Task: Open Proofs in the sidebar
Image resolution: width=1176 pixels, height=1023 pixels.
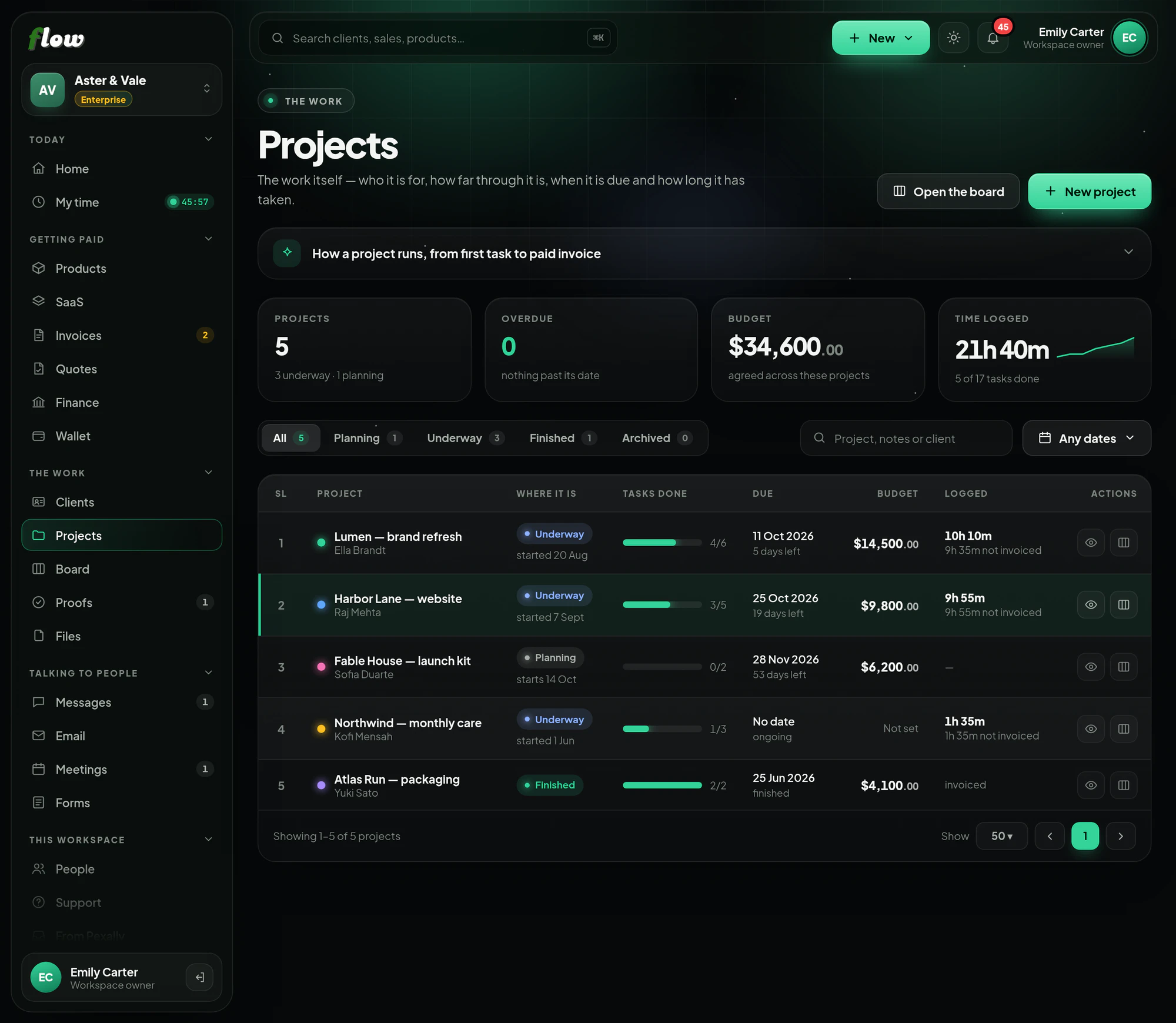Action: [122, 603]
